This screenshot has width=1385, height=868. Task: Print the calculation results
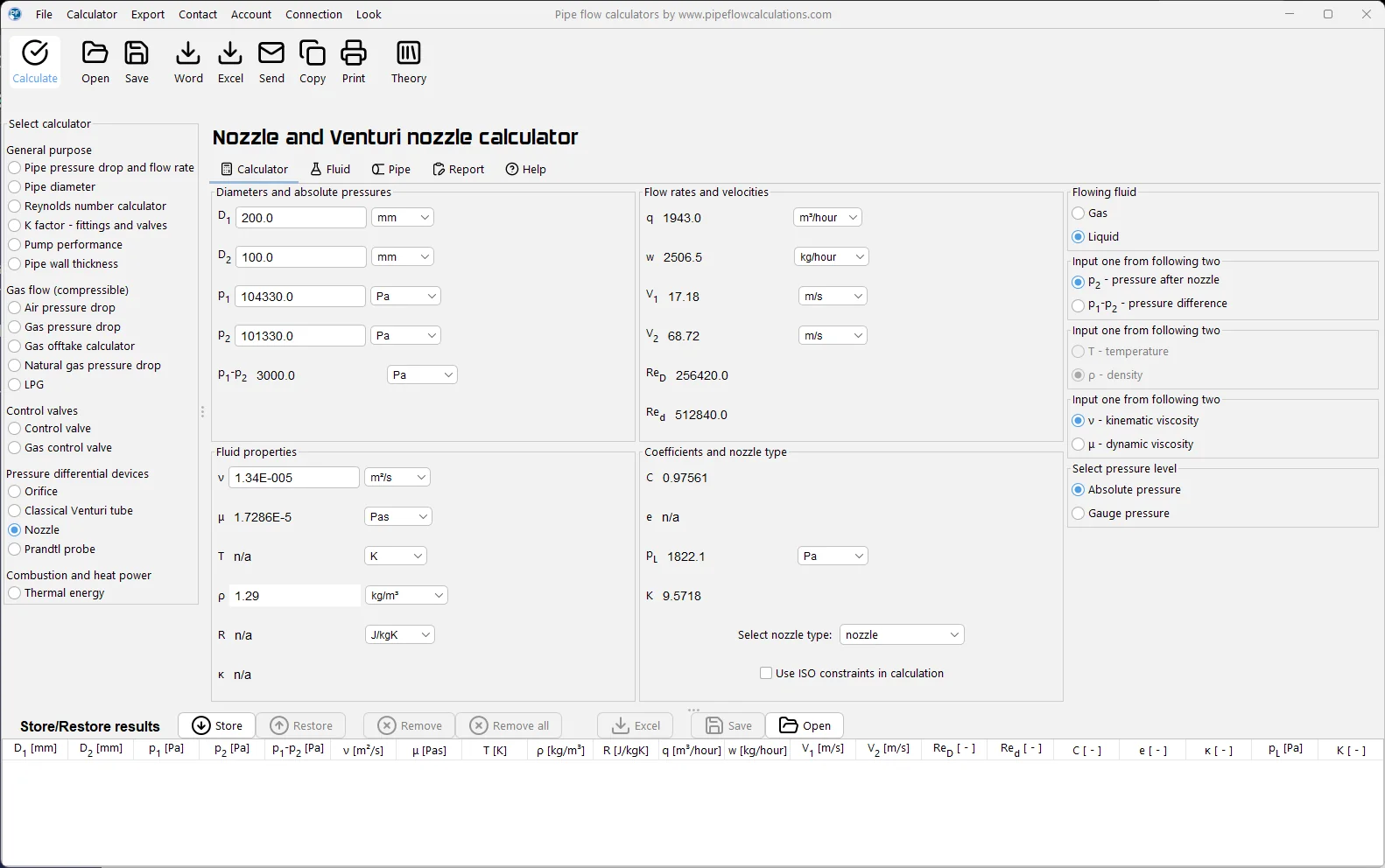[354, 61]
